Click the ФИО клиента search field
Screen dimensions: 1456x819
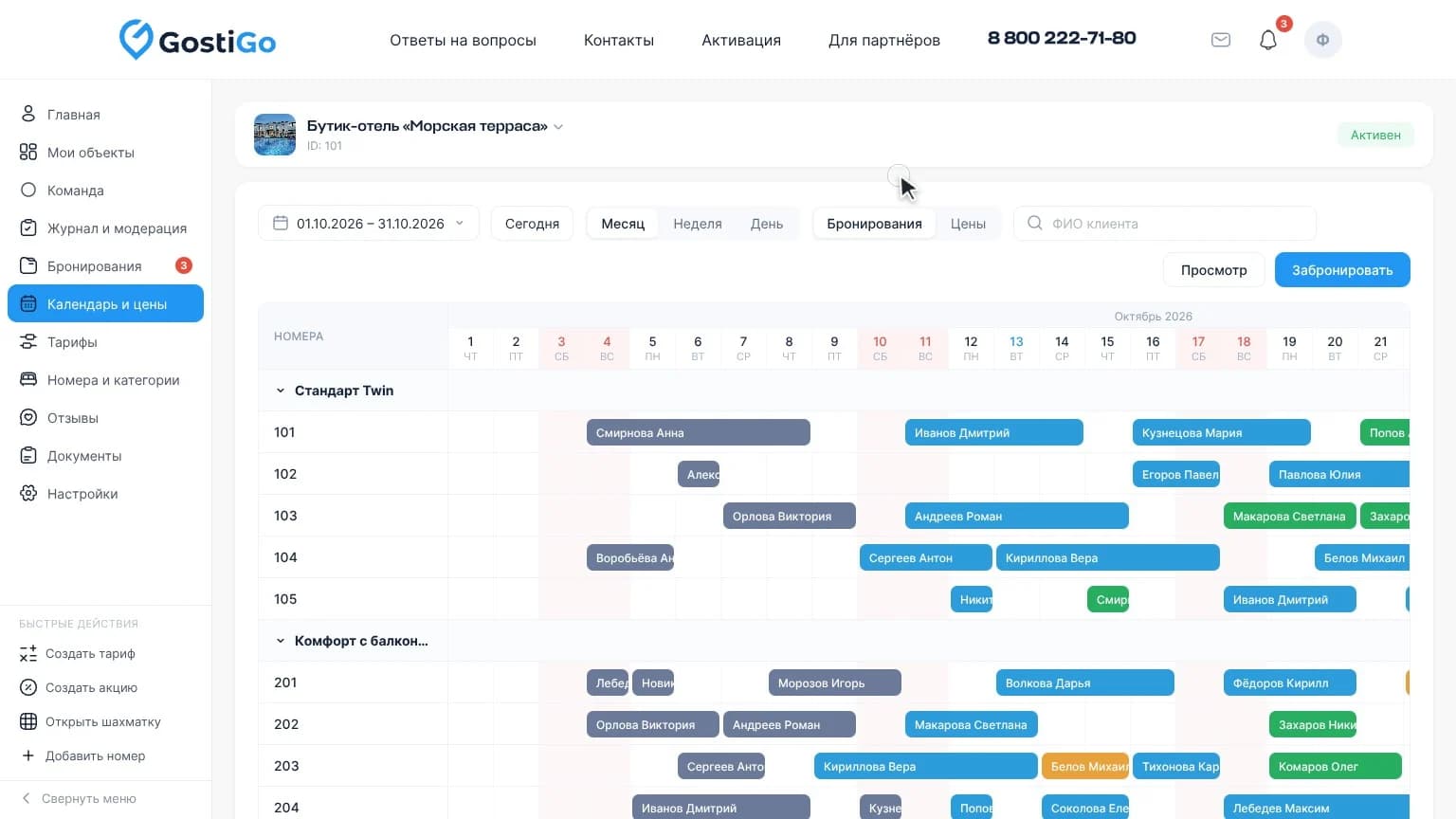pyautogui.click(x=1165, y=224)
